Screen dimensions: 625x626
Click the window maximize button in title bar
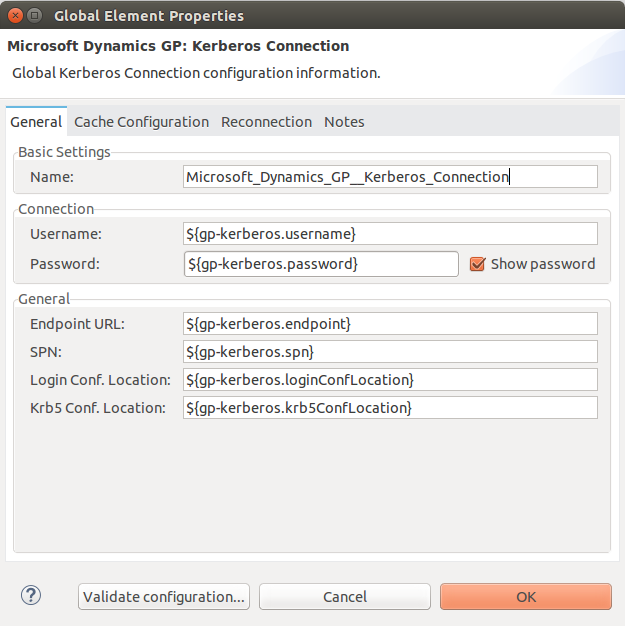click(35, 16)
